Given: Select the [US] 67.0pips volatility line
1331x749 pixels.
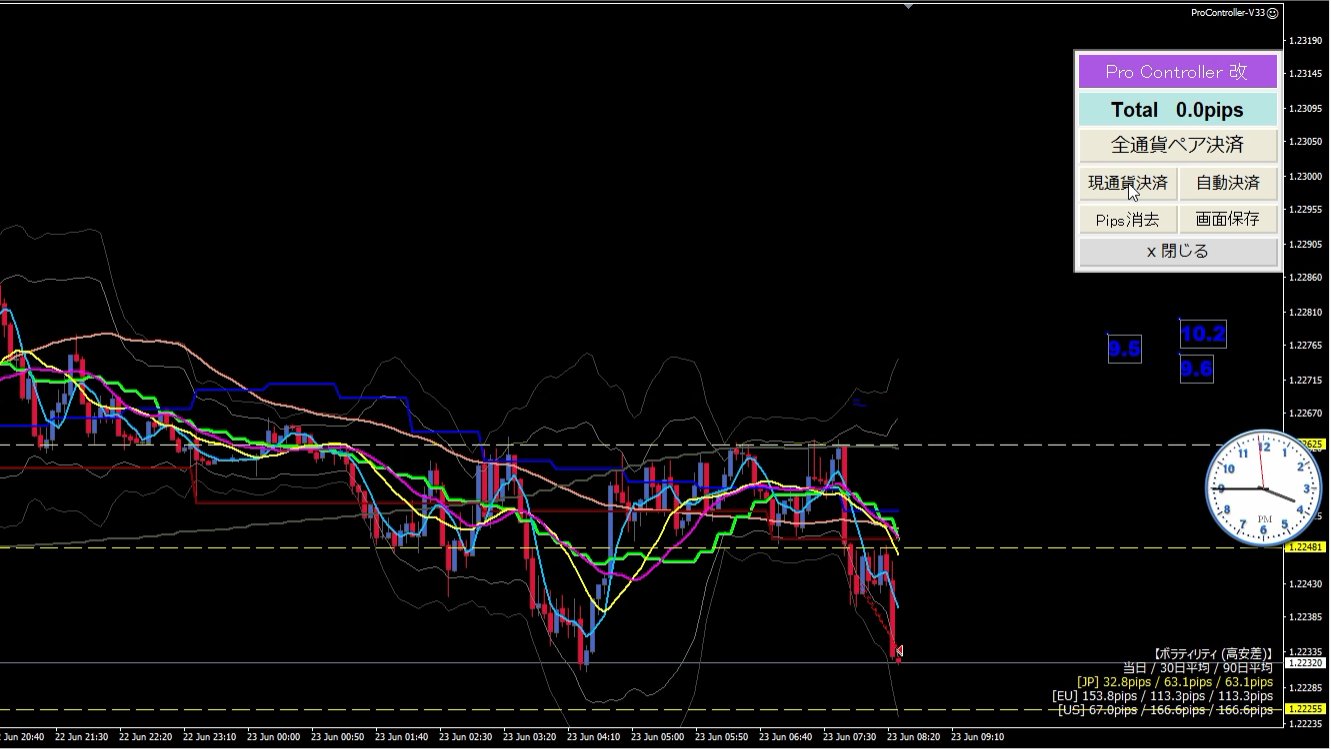Looking at the screenshot, I should [x=1165, y=710].
